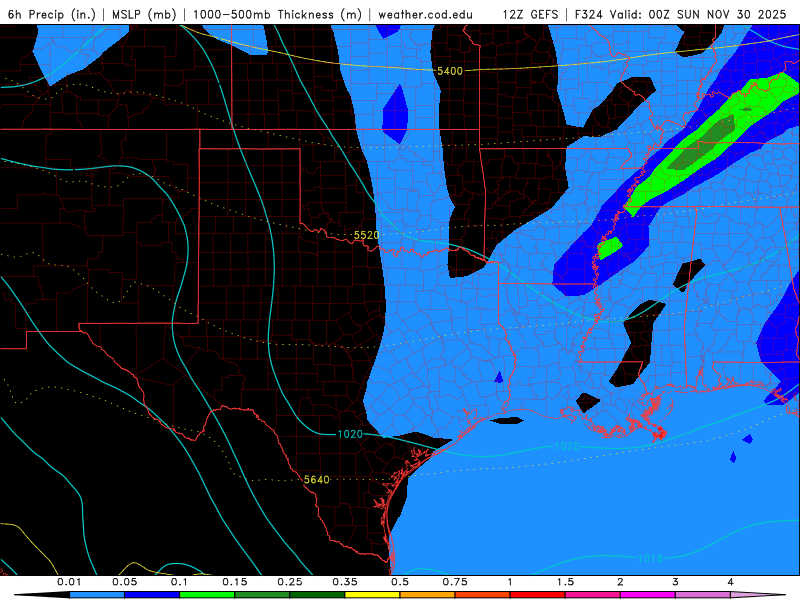This screenshot has height=600, width=800.
Task: Click the 0.01 legend value
Action: 69,582
